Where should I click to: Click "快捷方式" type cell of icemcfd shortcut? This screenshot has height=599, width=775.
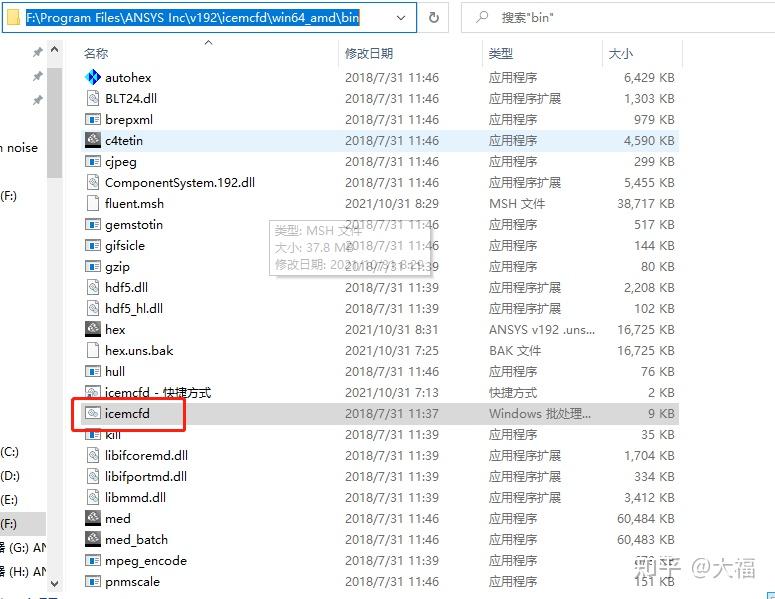[513, 392]
